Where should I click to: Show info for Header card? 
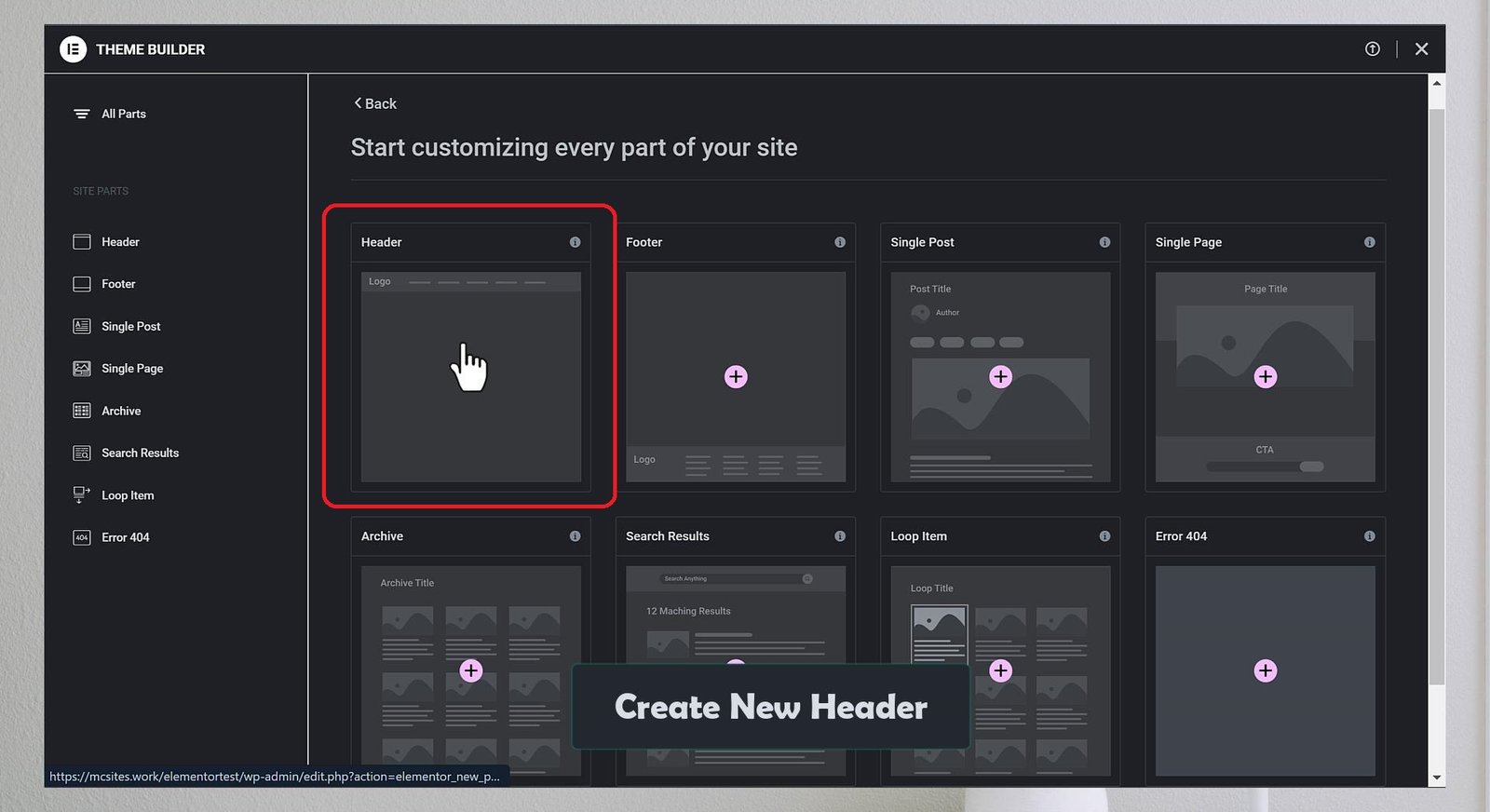pyautogui.click(x=576, y=242)
